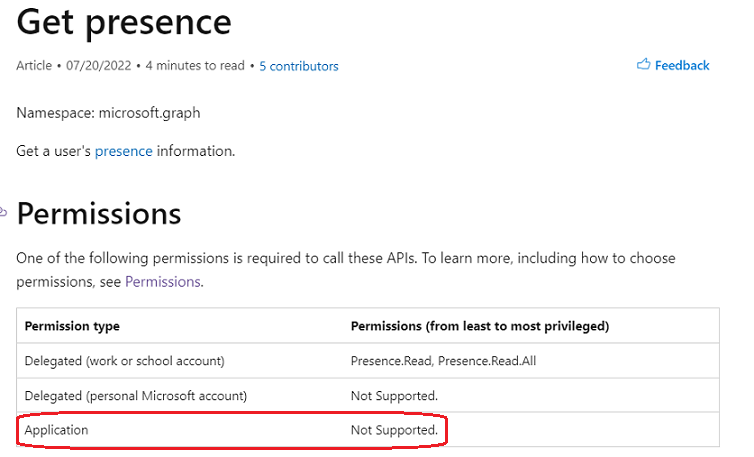
Task: Click the article date 07/20/2022
Action: 99,66
